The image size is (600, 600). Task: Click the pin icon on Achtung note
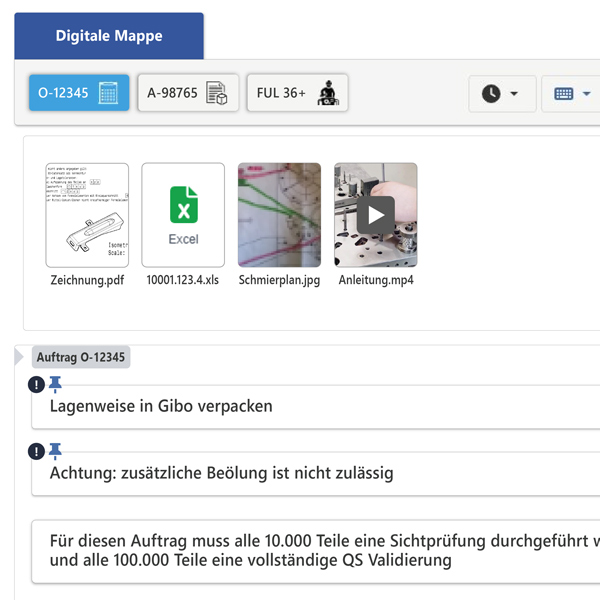(55, 451)
